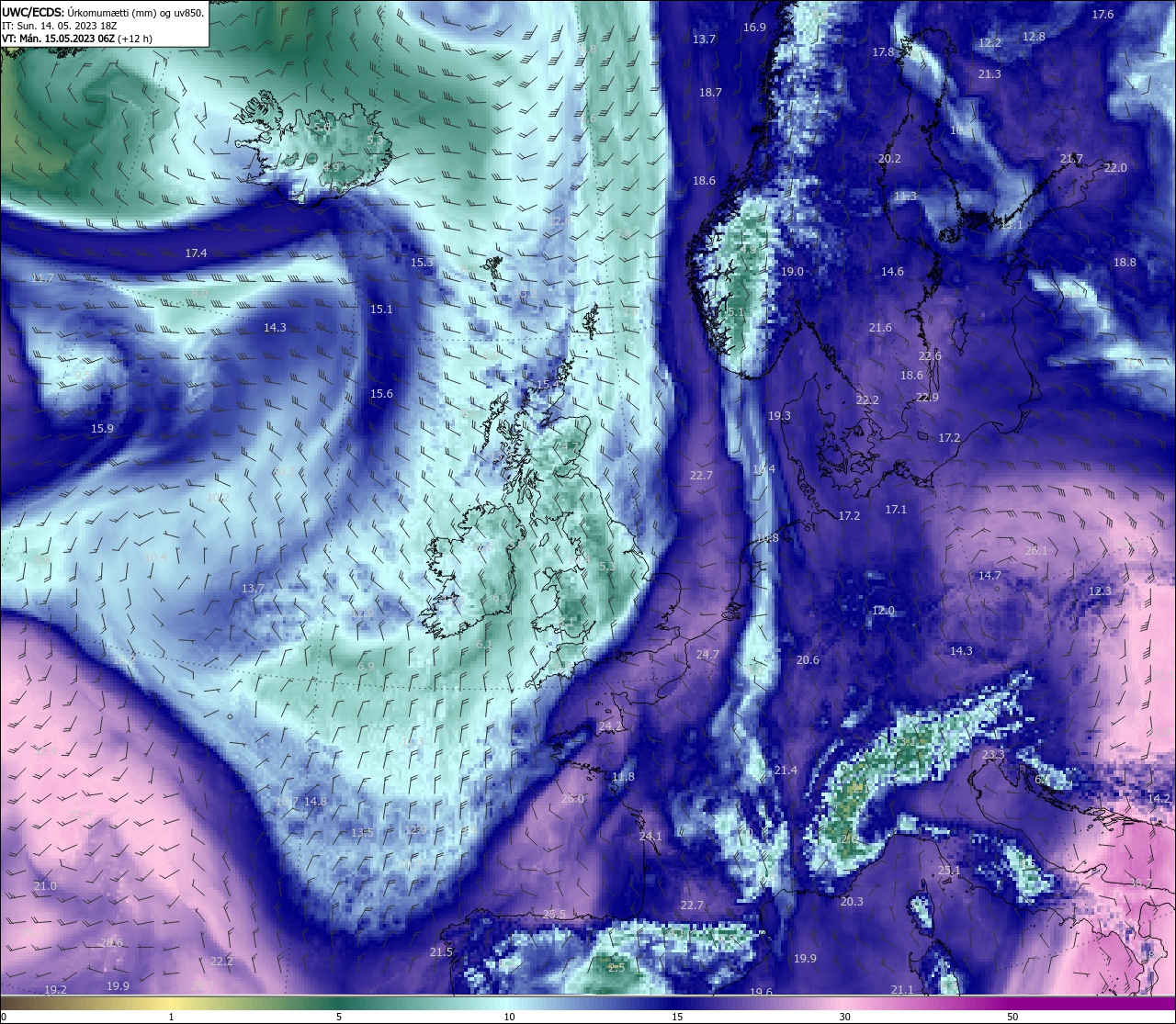The height and width of the screenshot is (1024, 1176).
Task: Click the map value "22.9"
Action: pos(927,397)
